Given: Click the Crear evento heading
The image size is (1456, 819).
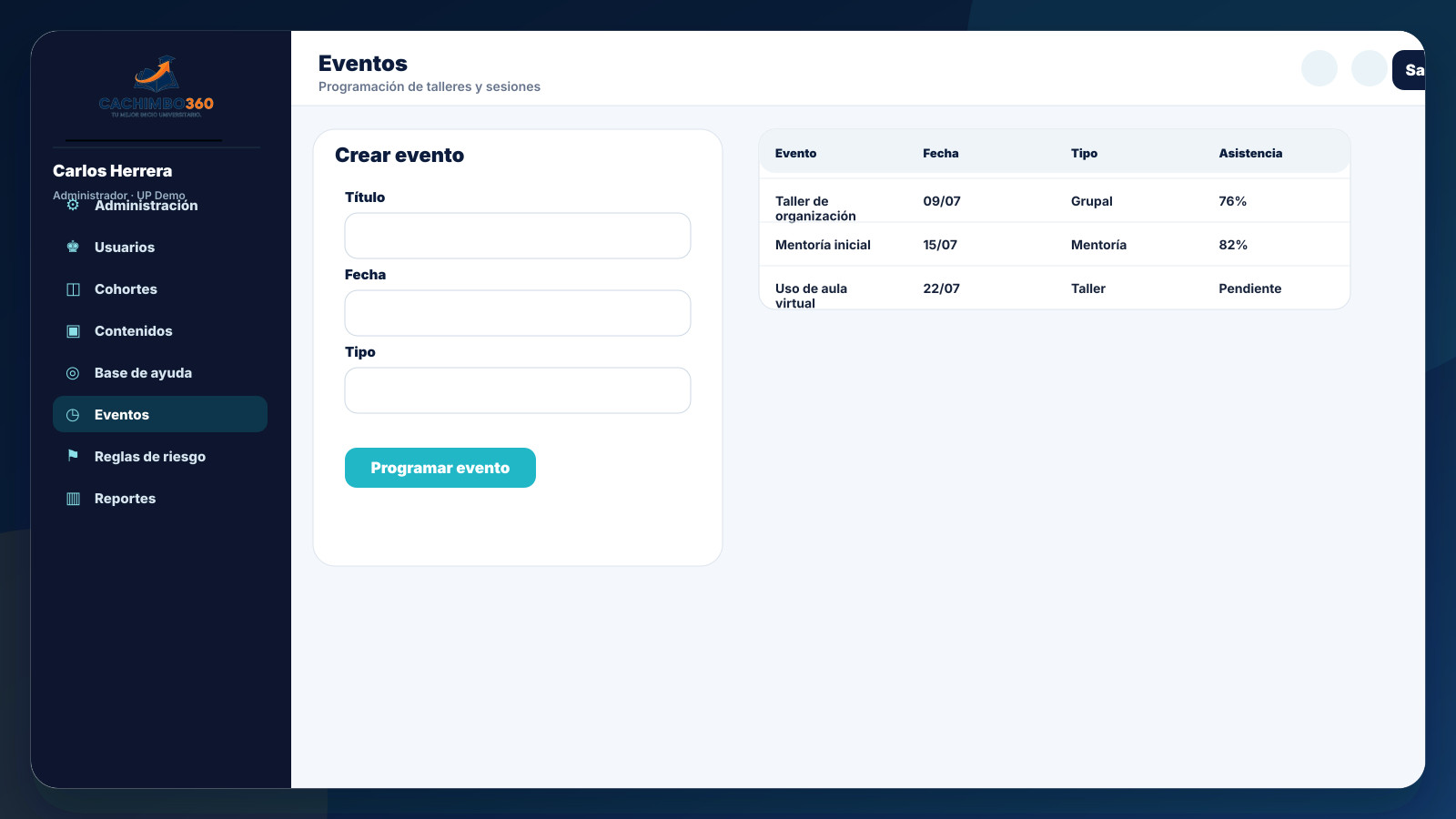Looking at the screenshot, I should click(x=399, y=155).
